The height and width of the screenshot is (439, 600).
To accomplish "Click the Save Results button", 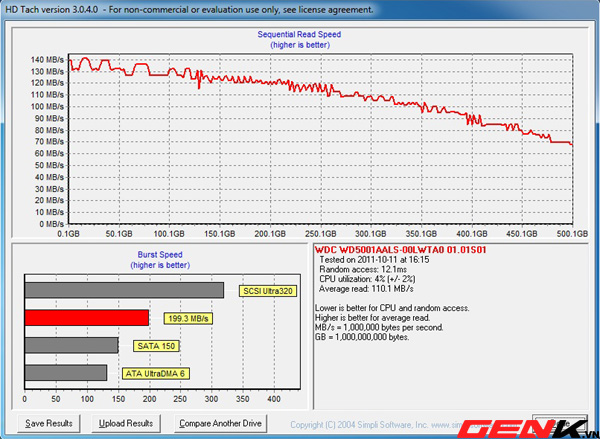I will point(49,423).
